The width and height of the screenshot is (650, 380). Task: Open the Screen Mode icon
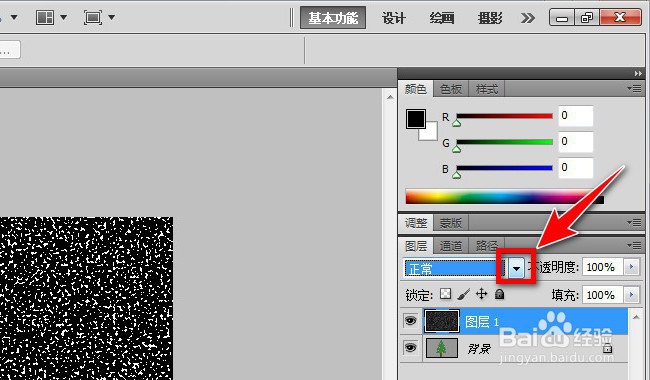[93, 18]
